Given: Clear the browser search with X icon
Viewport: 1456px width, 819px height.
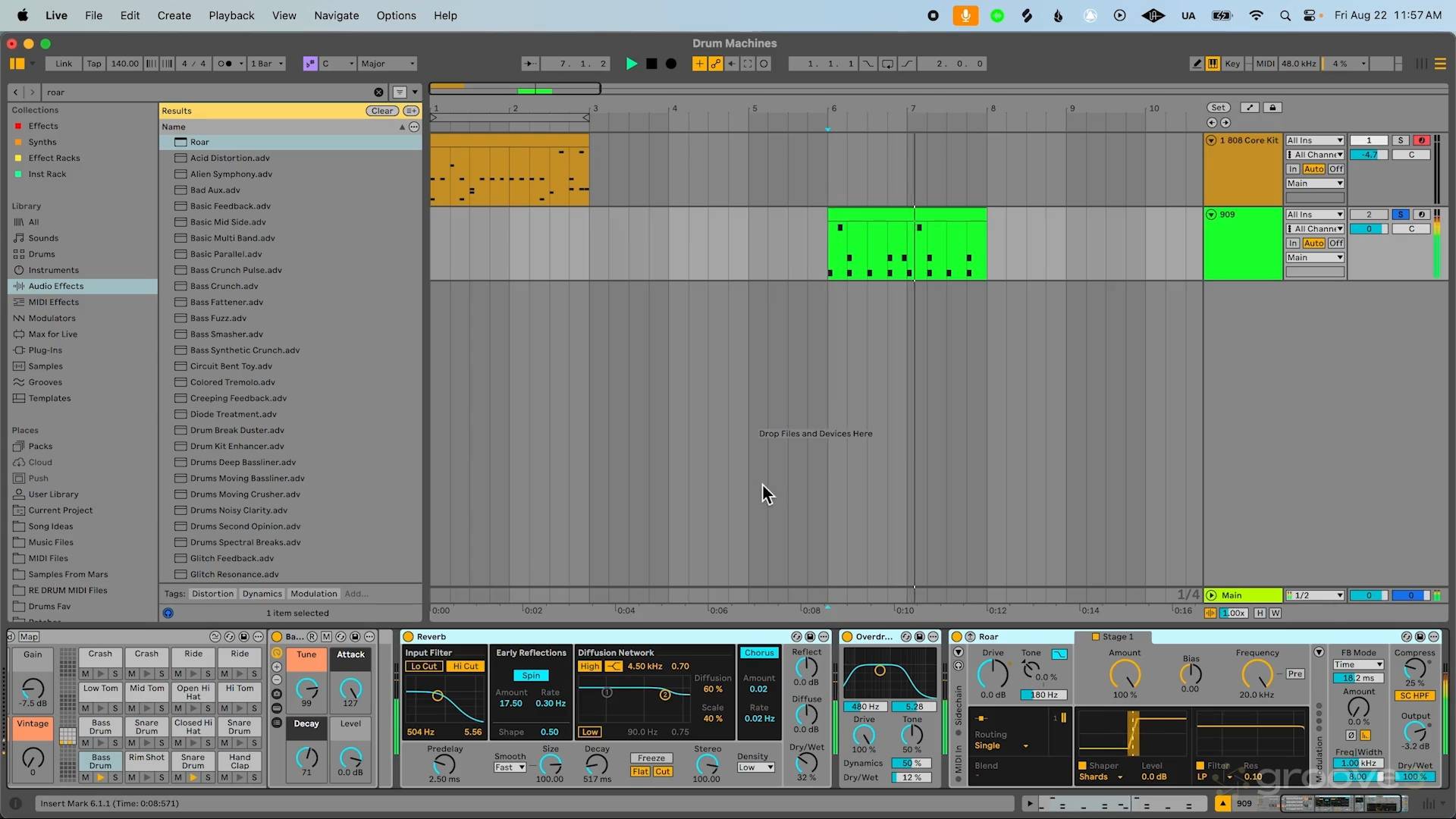Looking at the screenshot, I should tap(378, 93).
